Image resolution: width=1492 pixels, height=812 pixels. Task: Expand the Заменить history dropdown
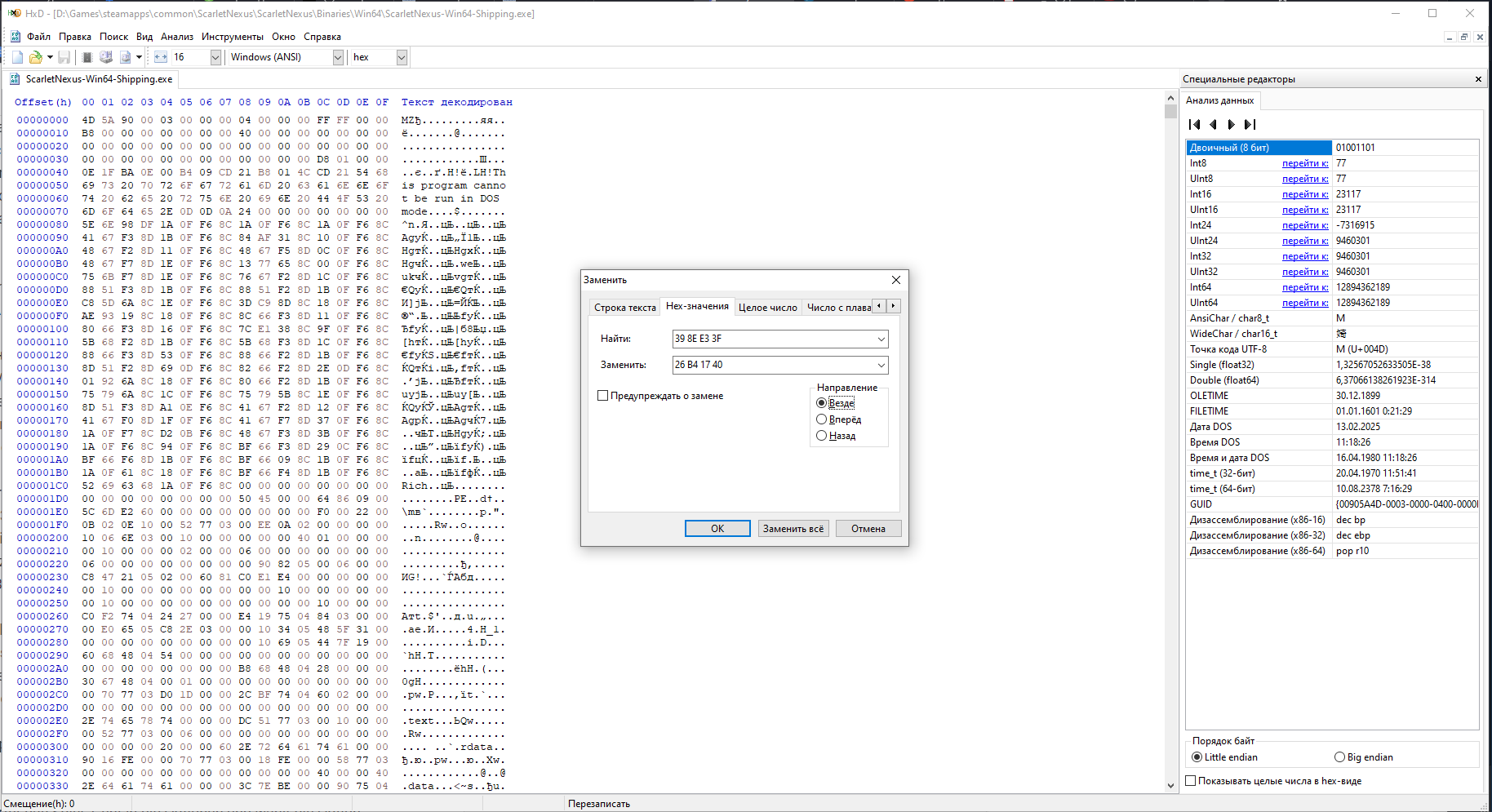[x=881, y=365]
